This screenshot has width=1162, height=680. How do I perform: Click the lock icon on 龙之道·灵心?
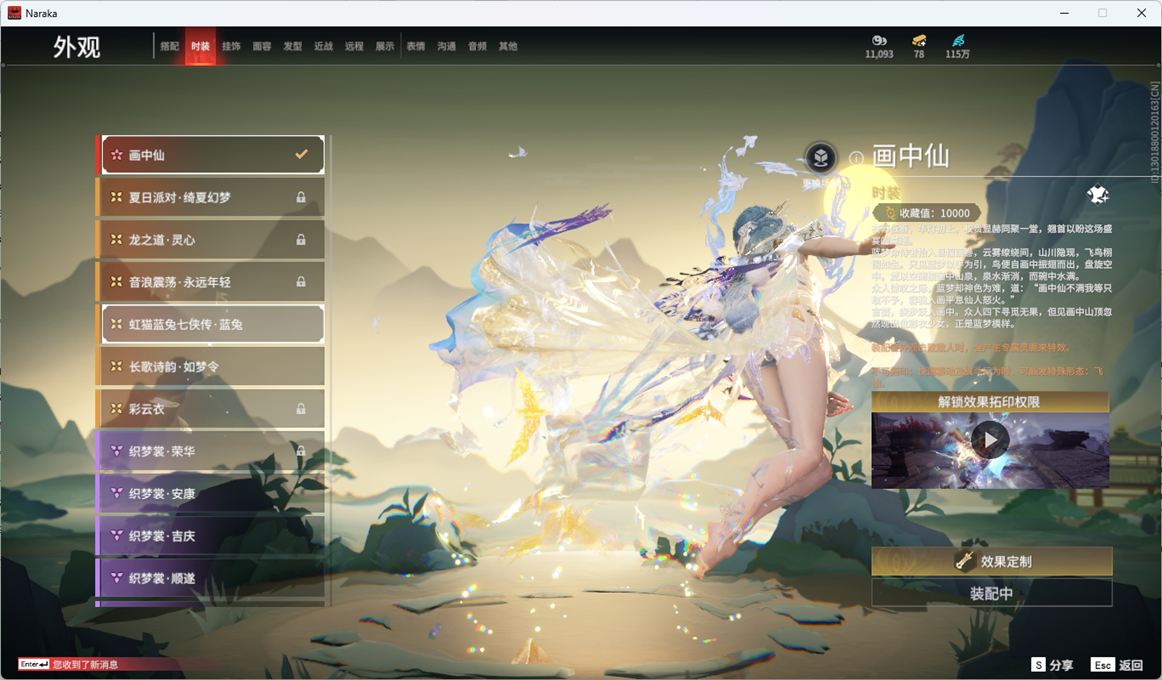[301, 239]
